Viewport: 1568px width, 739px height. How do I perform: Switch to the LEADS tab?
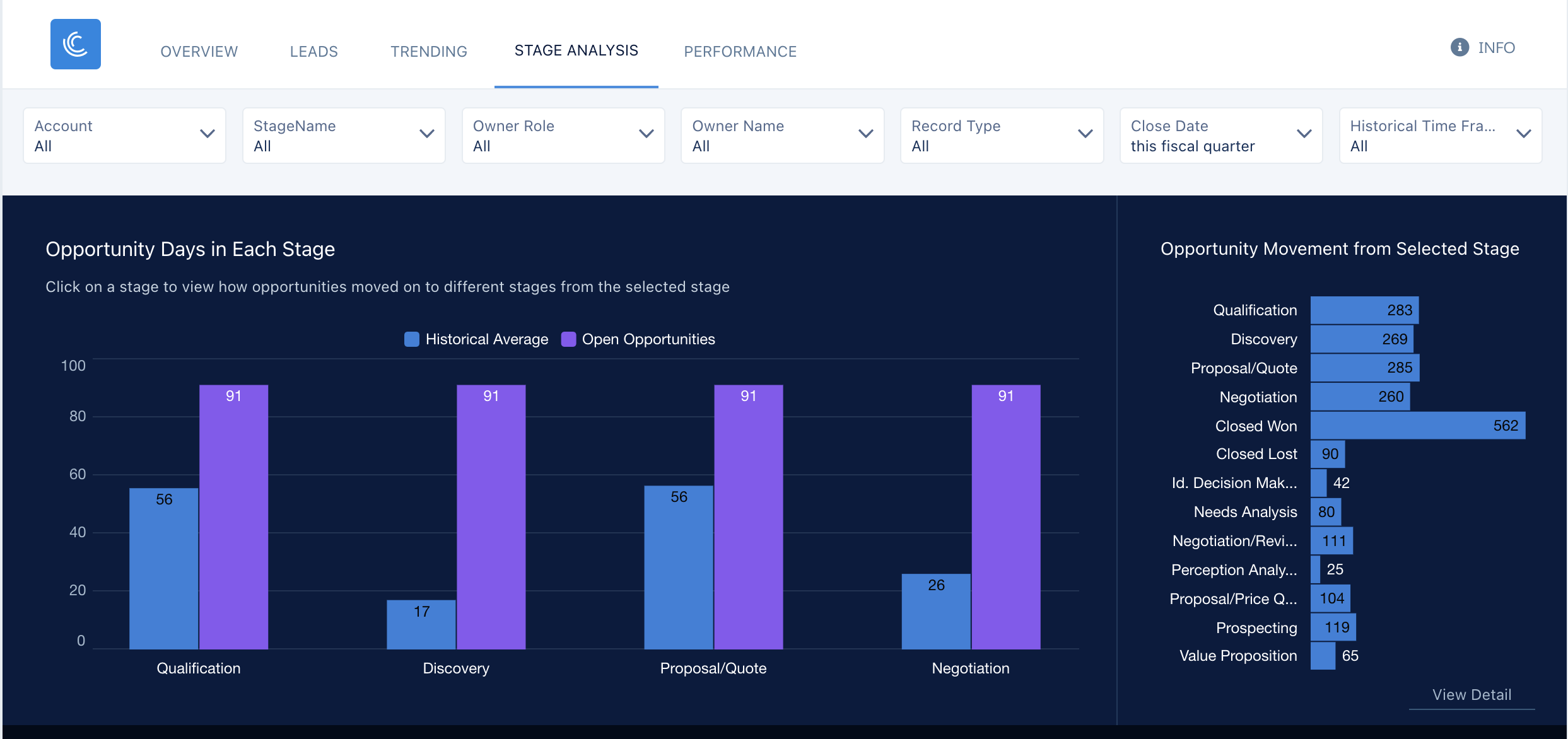[x=313, y=51]
